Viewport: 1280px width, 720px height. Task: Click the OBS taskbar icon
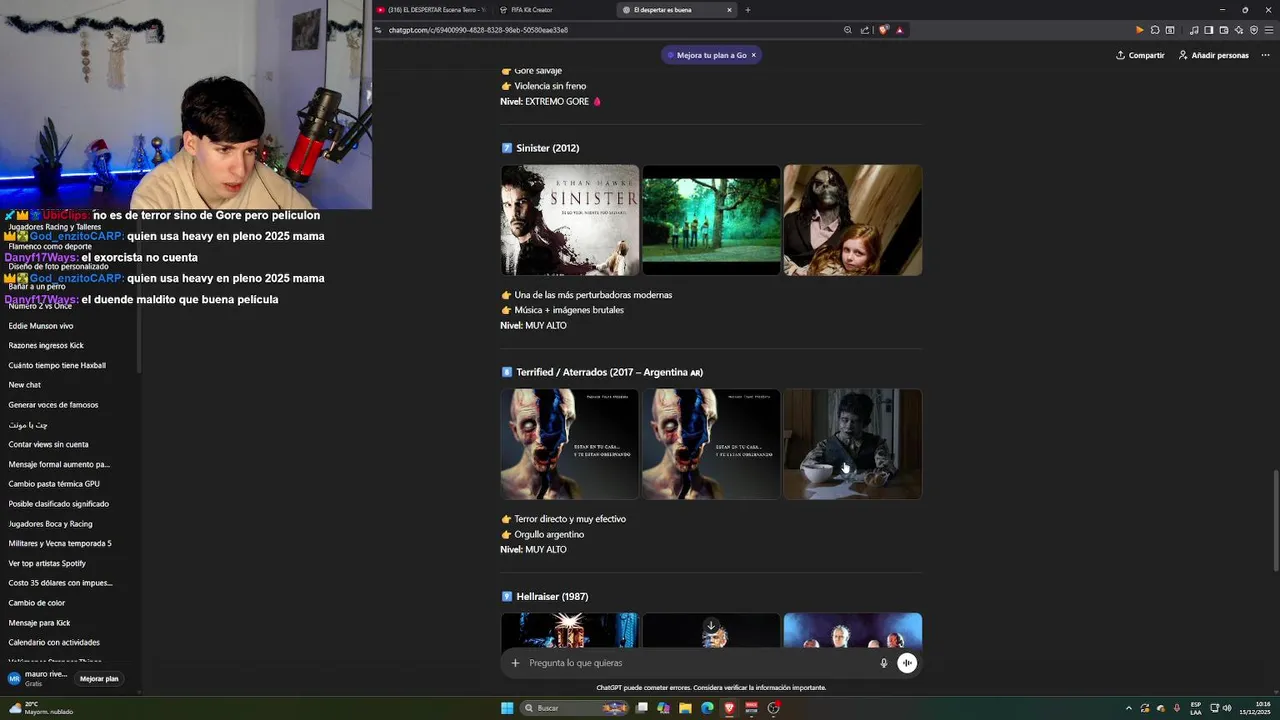coord(773,708)
